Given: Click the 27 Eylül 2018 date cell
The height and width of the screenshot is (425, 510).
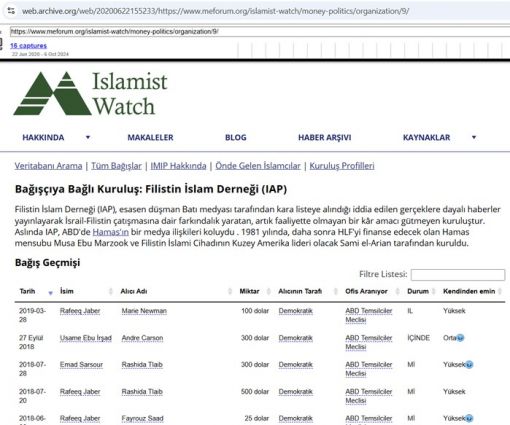Looking at the screenshot, I should (x=31, y=342).
